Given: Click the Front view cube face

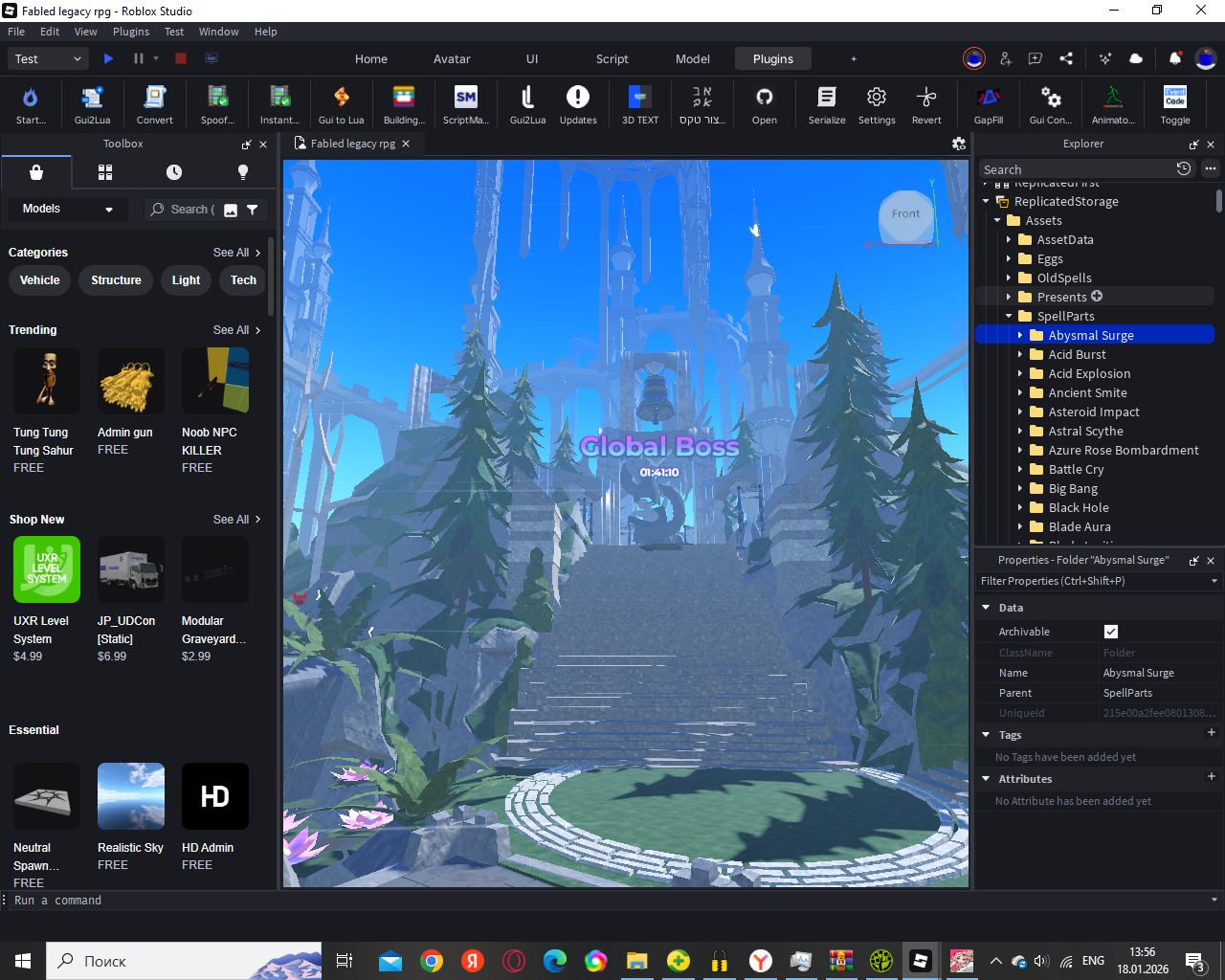Looking at the screenshot, I should (x=906, y=214).
